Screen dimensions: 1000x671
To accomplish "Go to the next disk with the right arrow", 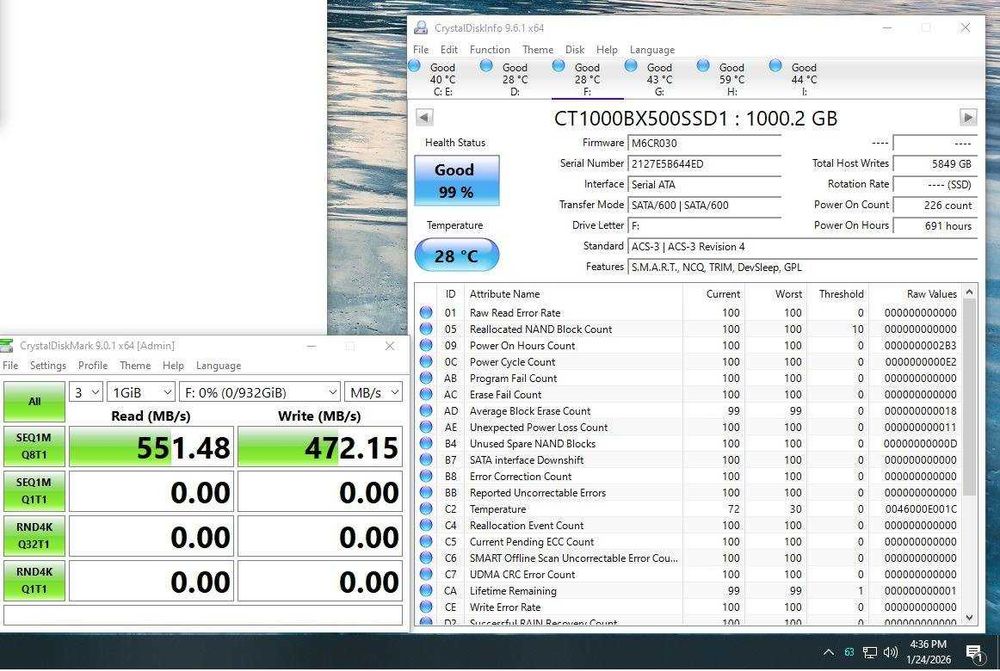I will tap(968, 117).
